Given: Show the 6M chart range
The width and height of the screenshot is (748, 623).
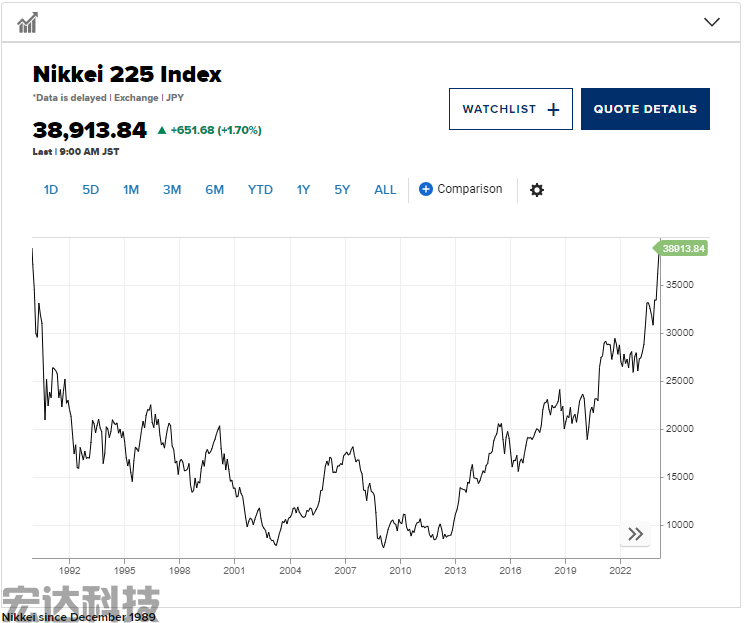Looking at the screenshot, I should pyautogui.click(x=214, y=190).
